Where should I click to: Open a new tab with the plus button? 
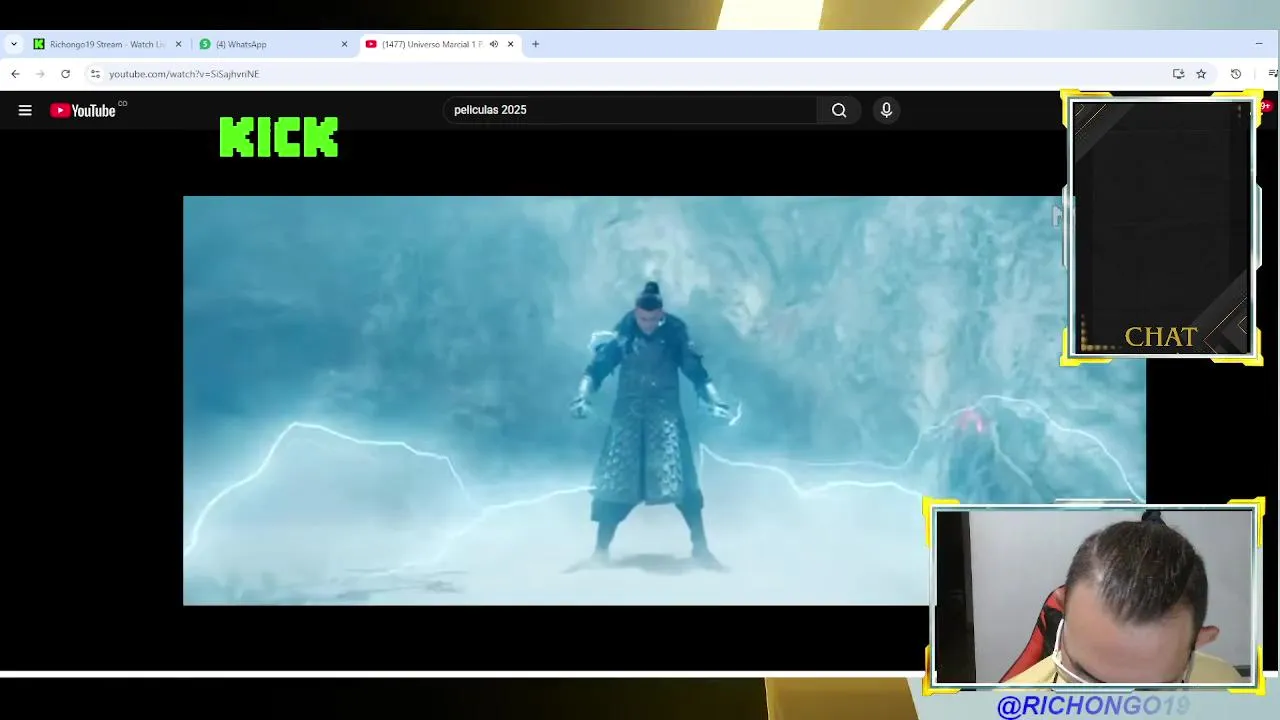pos(535,44)
